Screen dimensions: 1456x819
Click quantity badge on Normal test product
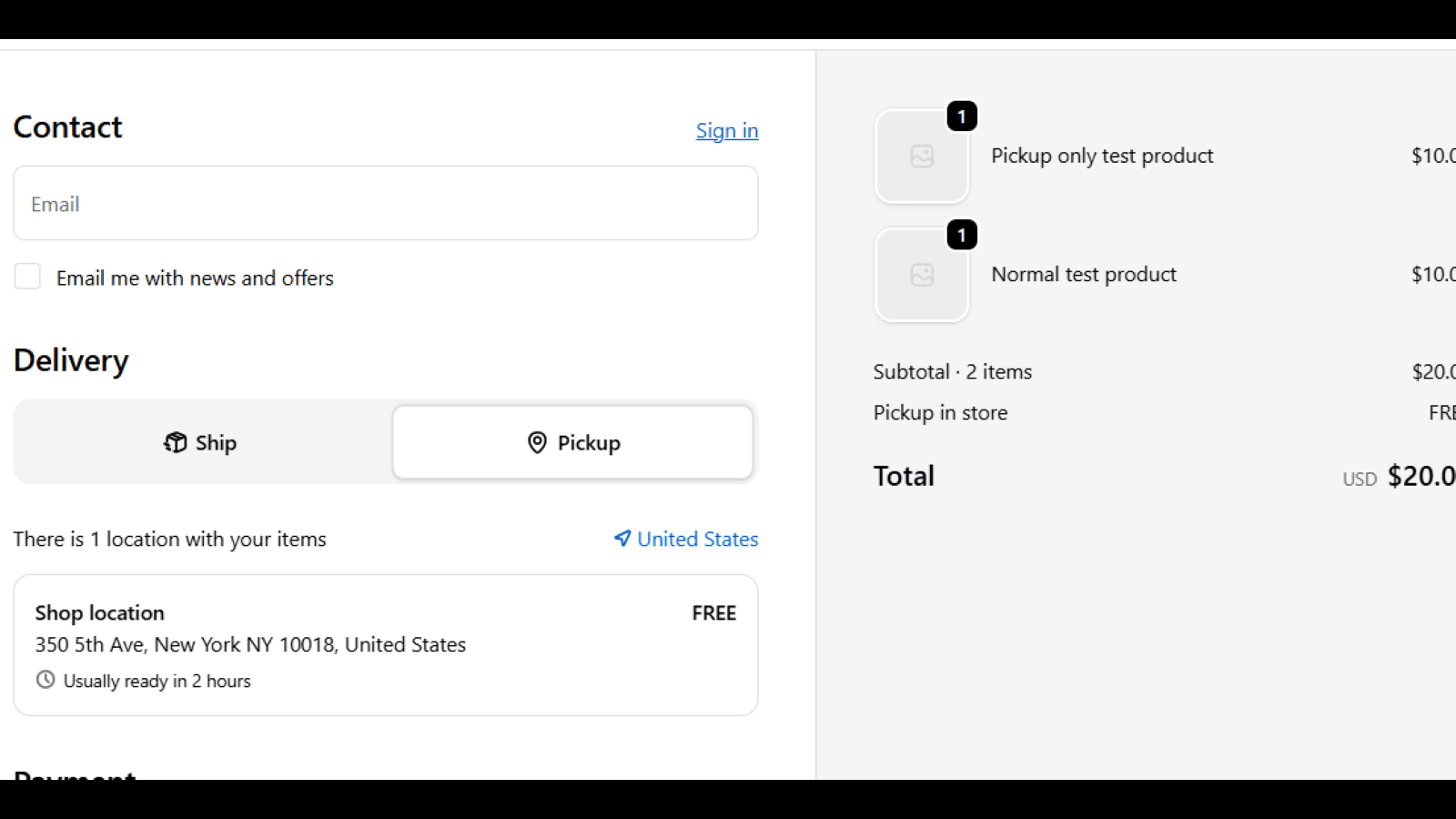coord(962,235)
